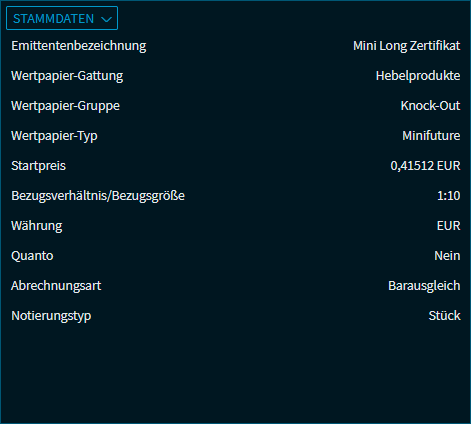Viewport: 471px width, 424px height.
Task: Open the STAMMDATEN dropdown
Action: tap(62, 18)
